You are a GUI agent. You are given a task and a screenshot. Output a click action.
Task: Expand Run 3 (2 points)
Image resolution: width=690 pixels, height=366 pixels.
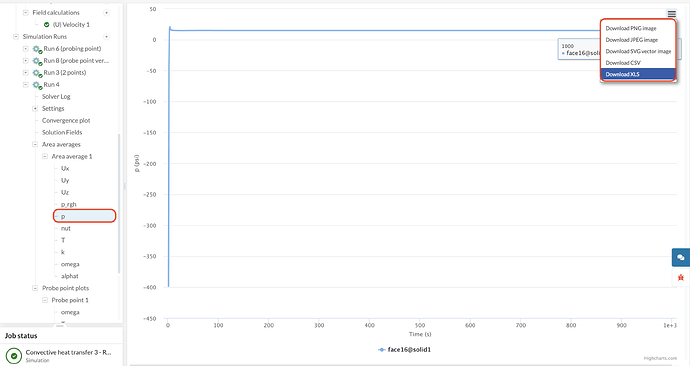click(26, 72)
